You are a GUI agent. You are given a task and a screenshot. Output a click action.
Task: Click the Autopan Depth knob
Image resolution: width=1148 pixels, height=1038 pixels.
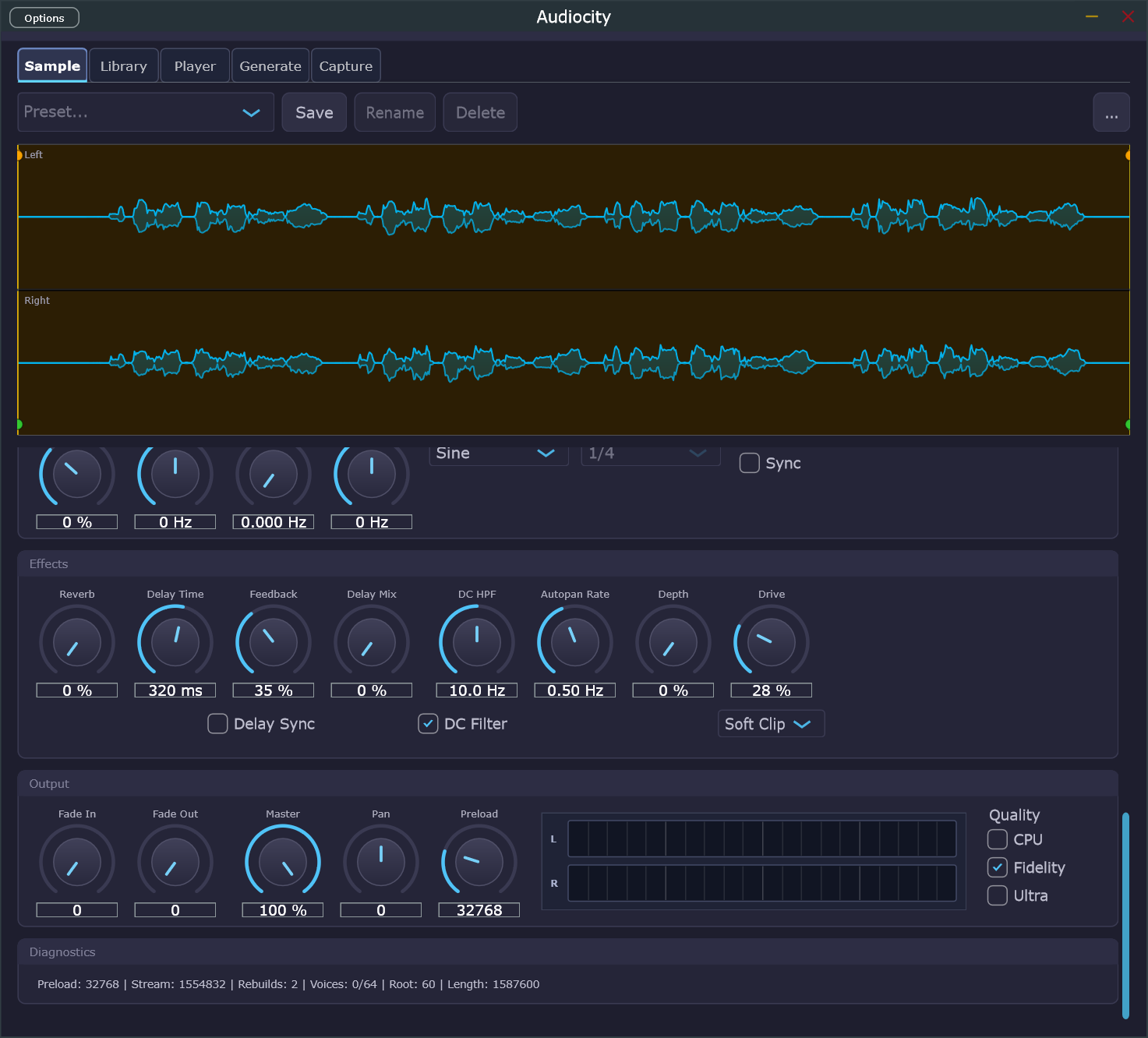pyautogui.click(x=673, y=643)
